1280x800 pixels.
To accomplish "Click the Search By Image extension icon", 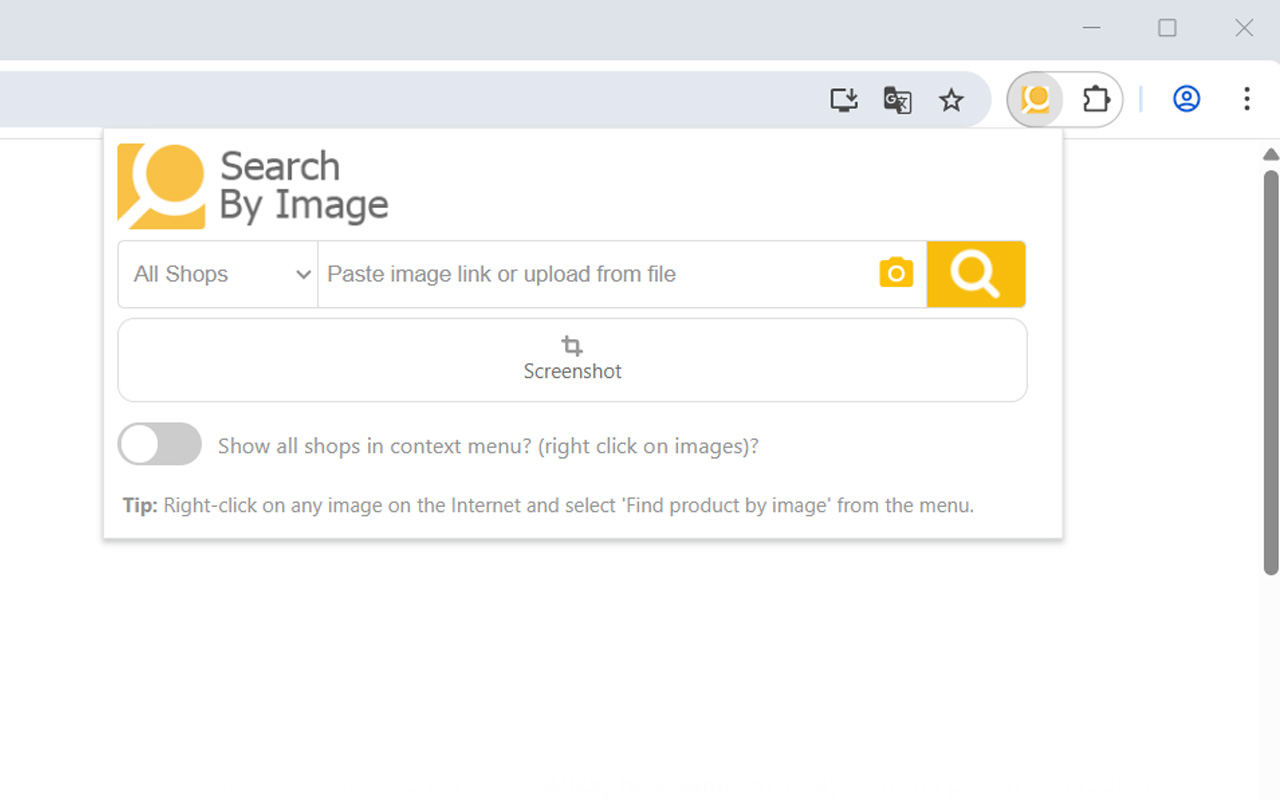I will (1035, 99).
